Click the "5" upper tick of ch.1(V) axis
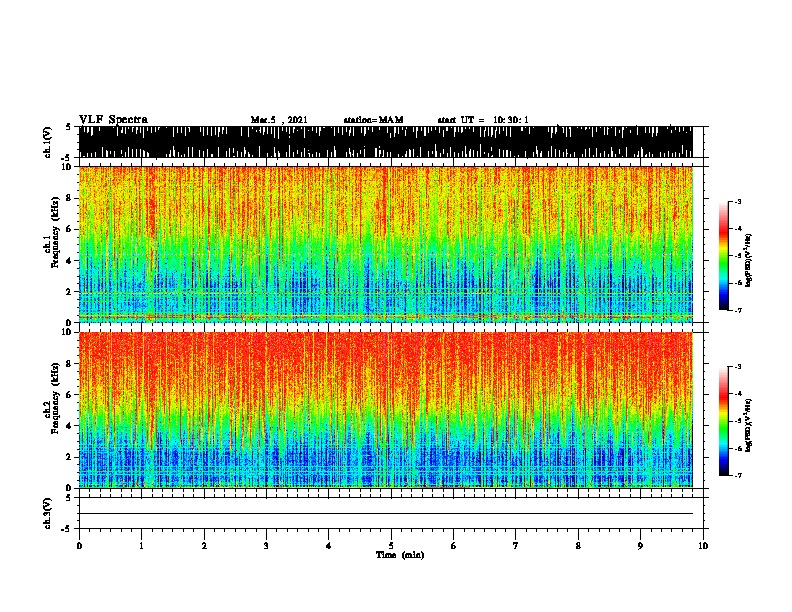 pyautogui.click(x=68, y=127)
